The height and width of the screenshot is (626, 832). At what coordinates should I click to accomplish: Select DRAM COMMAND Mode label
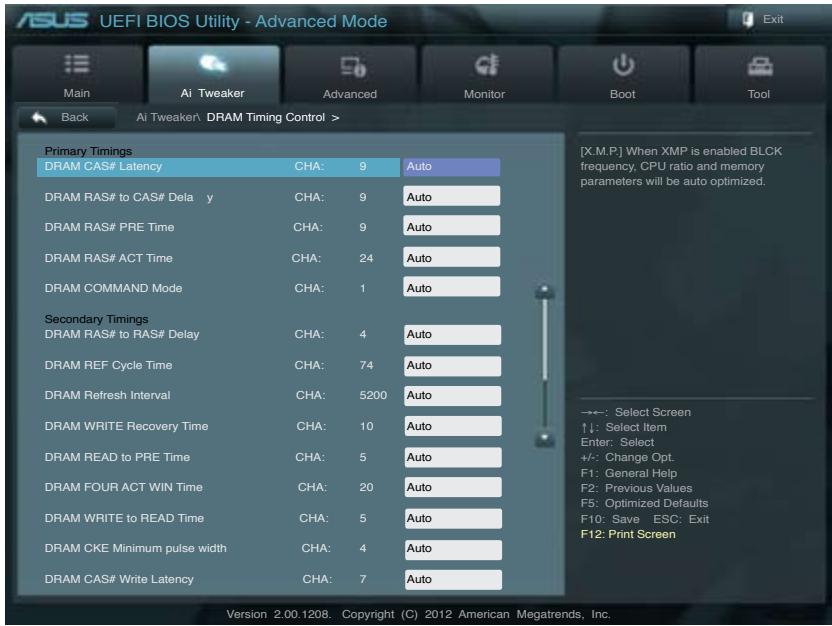[x=113, y=288]
